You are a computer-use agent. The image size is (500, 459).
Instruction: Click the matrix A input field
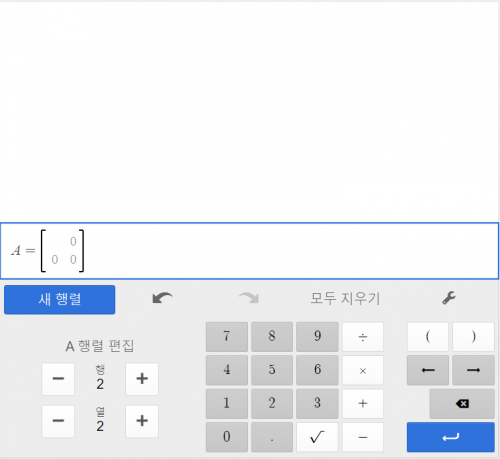249,251
